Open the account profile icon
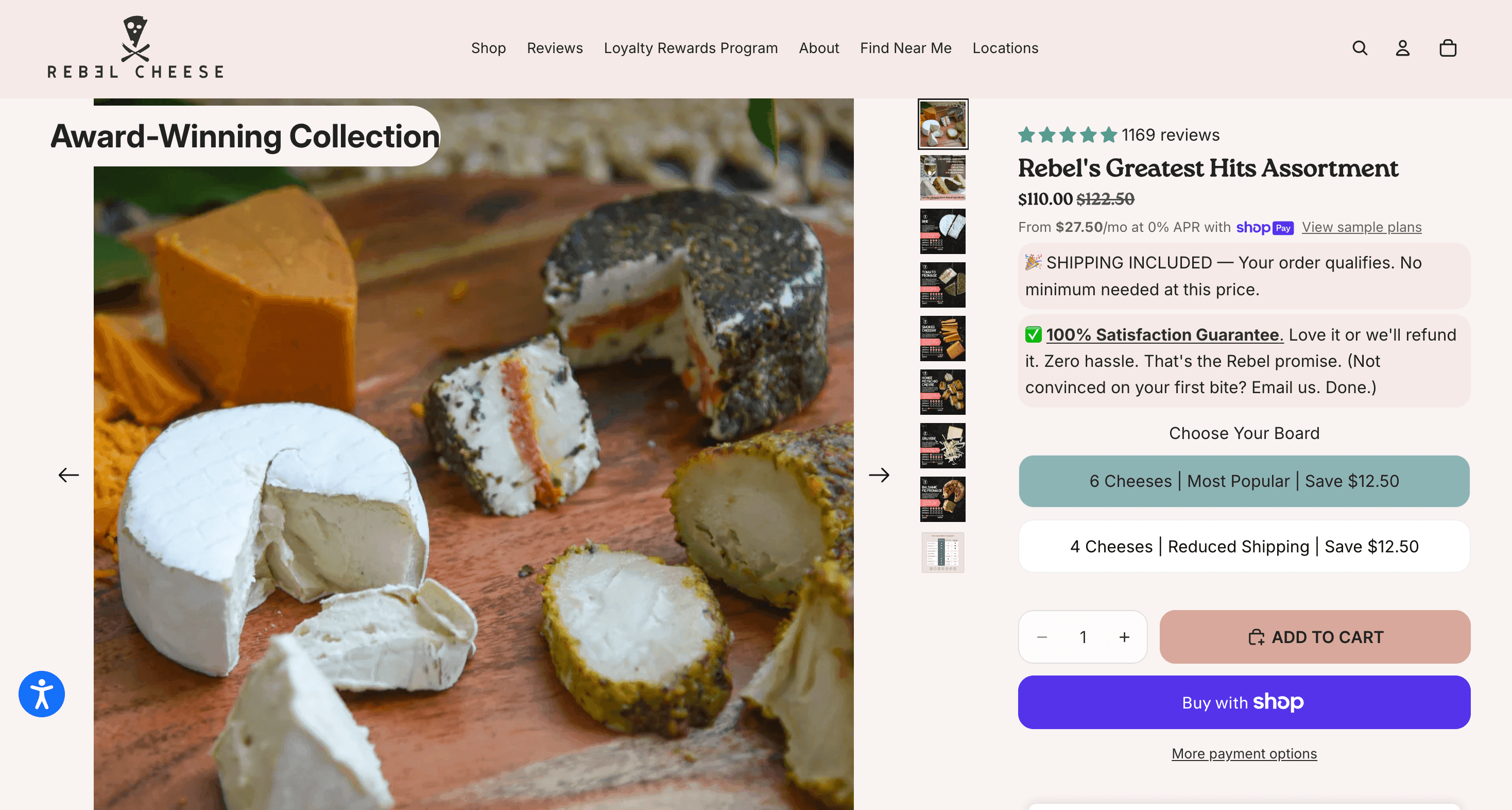This screenshot has height=810, width=1512. pos(1403,48)
